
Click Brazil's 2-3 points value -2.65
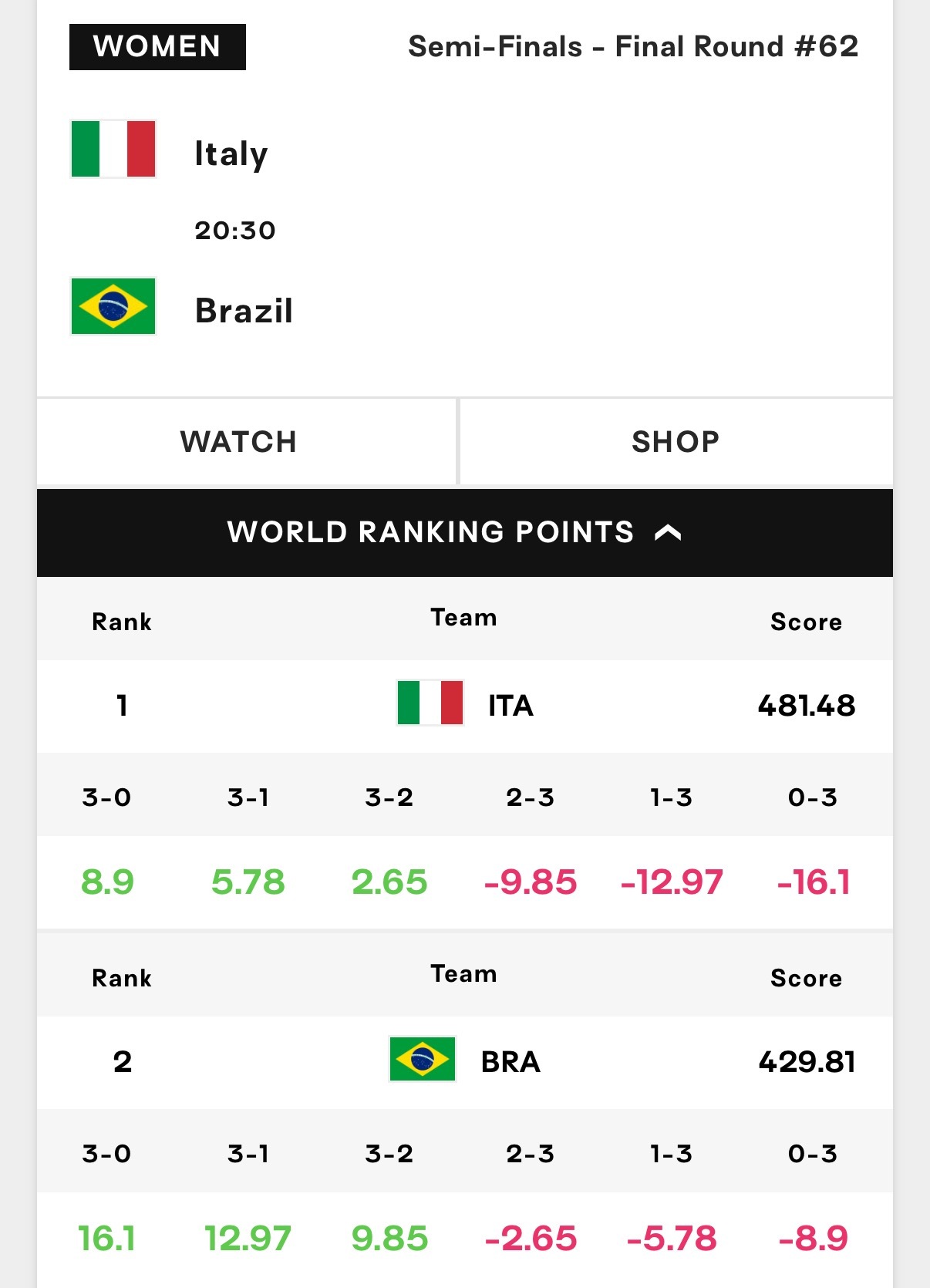[x=531, y=1238]
